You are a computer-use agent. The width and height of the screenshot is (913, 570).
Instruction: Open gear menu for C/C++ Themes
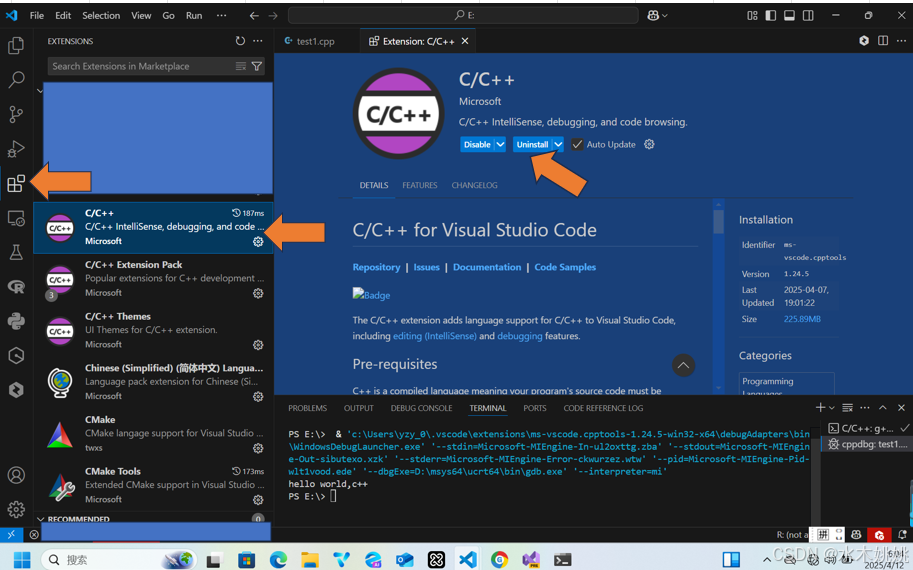click(x=258, y=345)
